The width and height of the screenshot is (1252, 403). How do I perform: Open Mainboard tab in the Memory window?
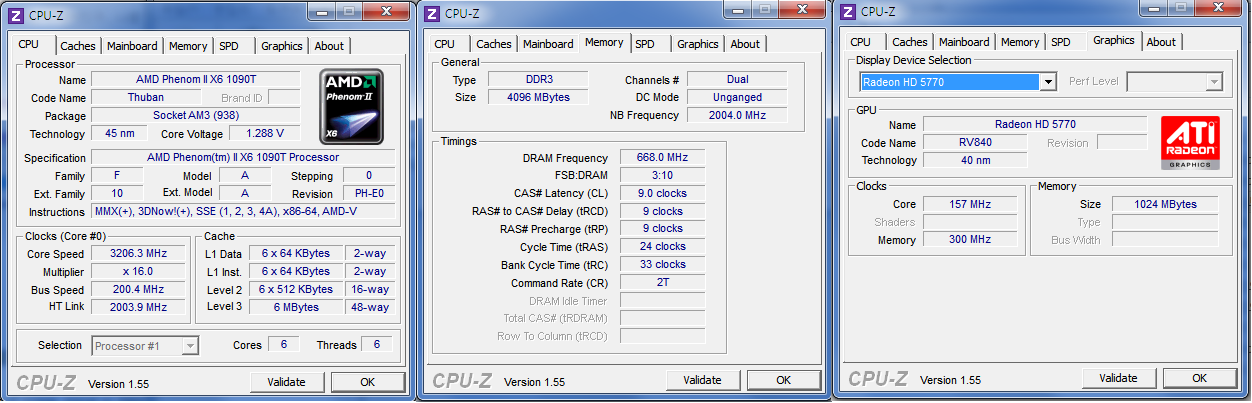click(548, 44)
